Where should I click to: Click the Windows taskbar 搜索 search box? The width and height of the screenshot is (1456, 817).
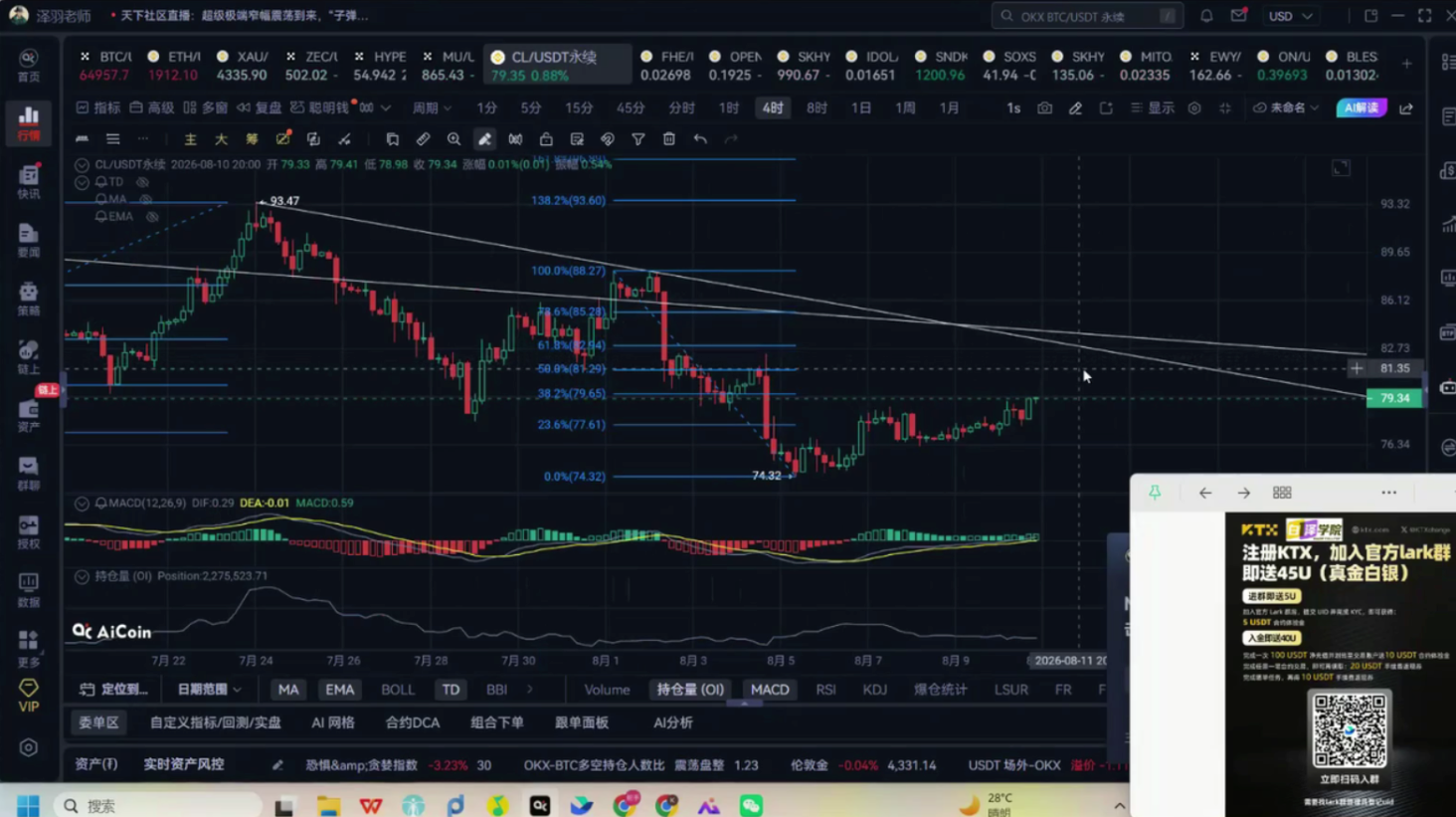[159, 805]
